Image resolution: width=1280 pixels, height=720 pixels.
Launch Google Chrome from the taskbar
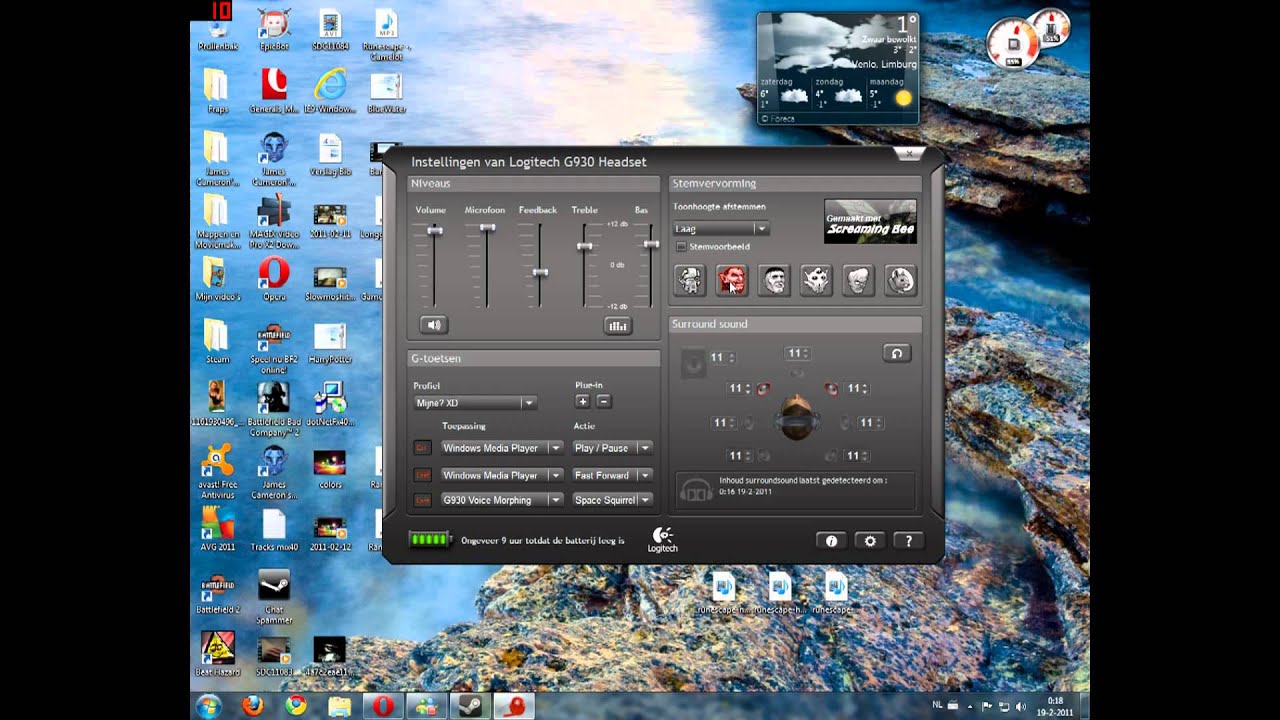296,706
